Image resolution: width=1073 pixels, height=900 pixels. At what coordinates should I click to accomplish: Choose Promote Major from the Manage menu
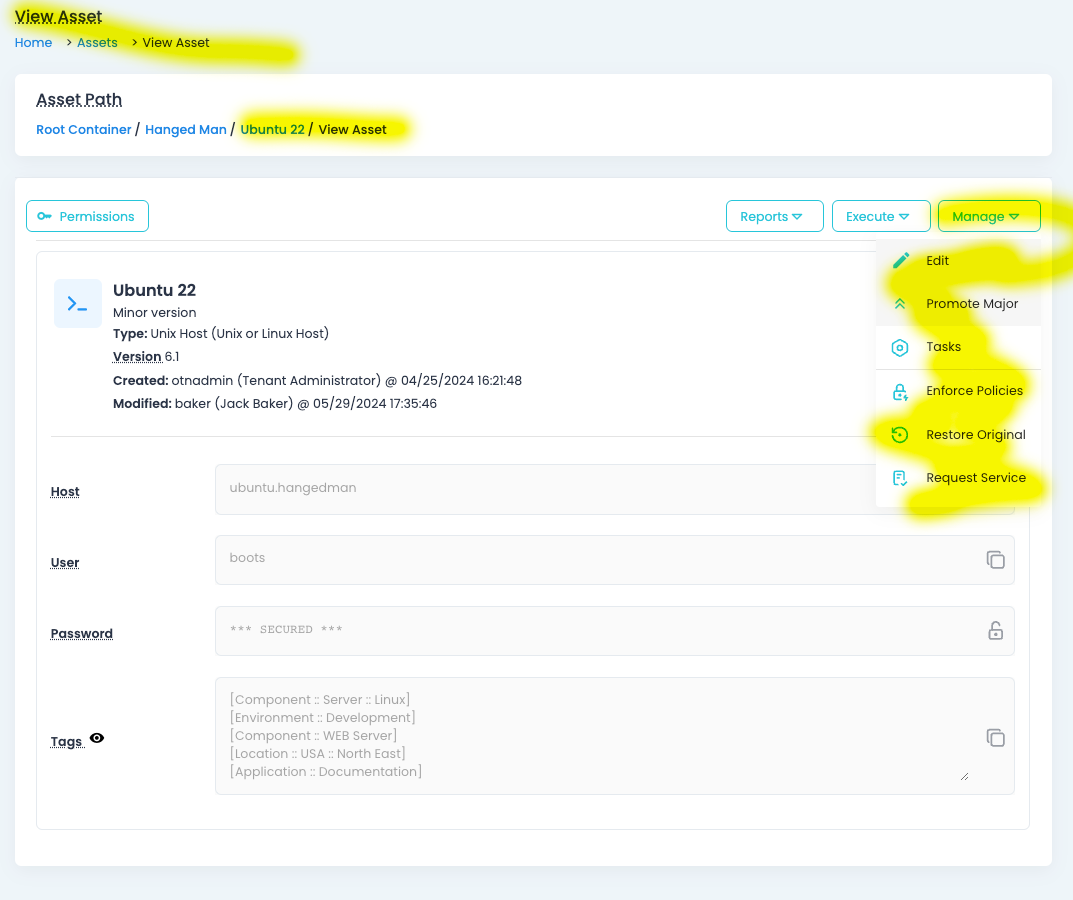pyautogui.click(x=965, y=303)
